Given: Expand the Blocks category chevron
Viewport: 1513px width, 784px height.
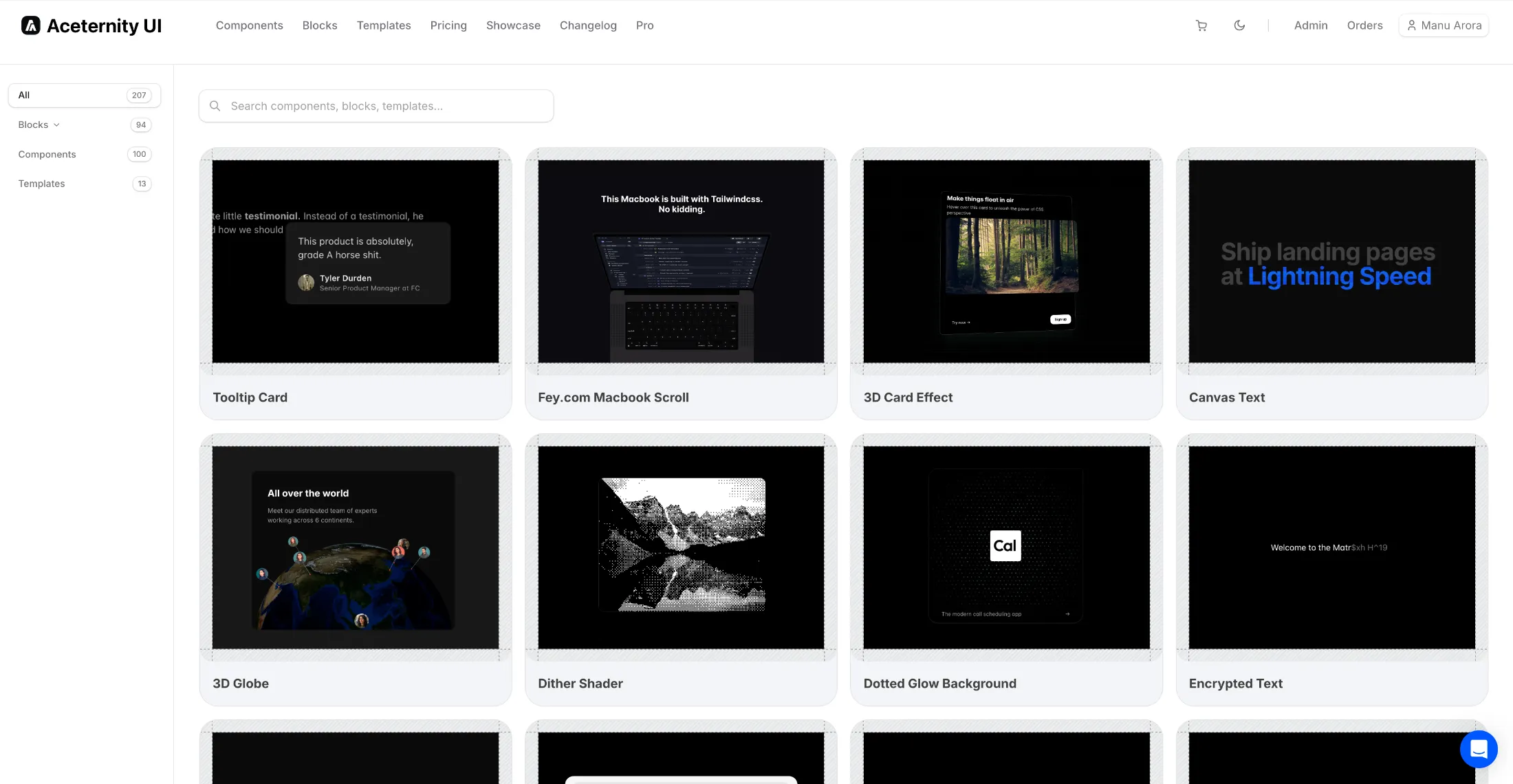Looking at the screenshot, I should pyautogui.click(x=56, y=125).
